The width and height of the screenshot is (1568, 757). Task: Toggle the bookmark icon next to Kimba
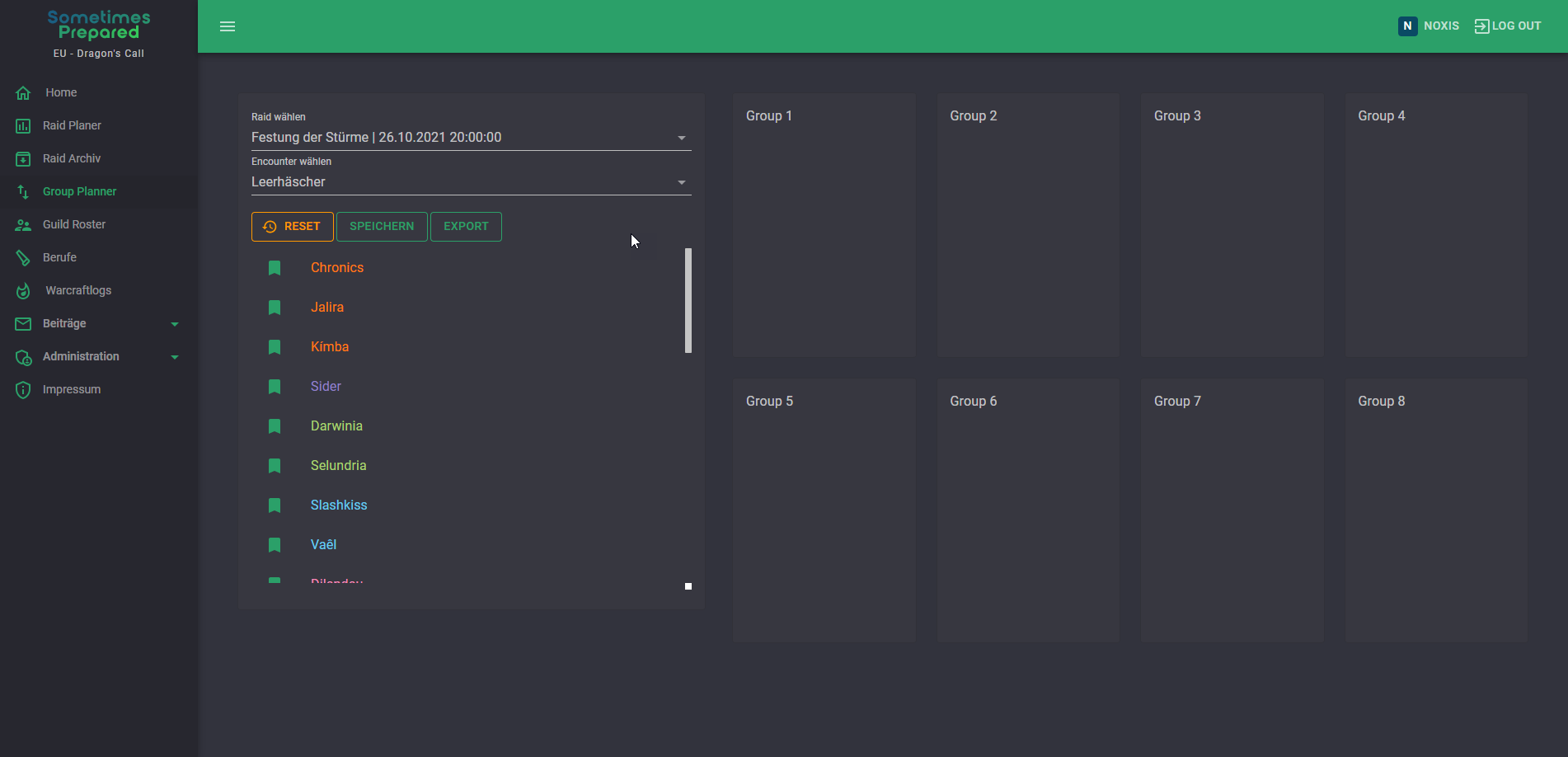point(275,346)
